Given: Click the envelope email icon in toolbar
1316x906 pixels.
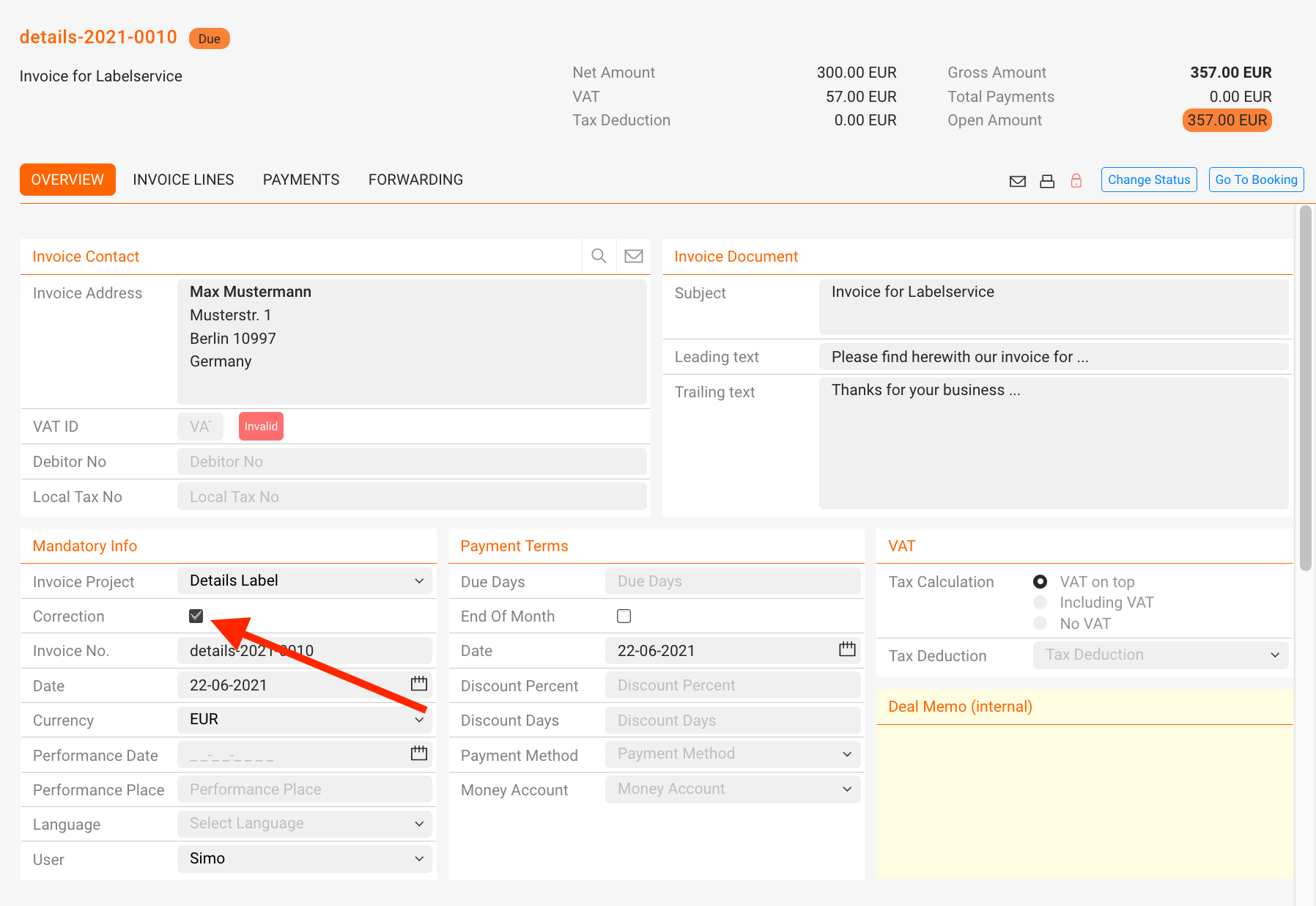Looking at the screenshot, I should 1017,181.
